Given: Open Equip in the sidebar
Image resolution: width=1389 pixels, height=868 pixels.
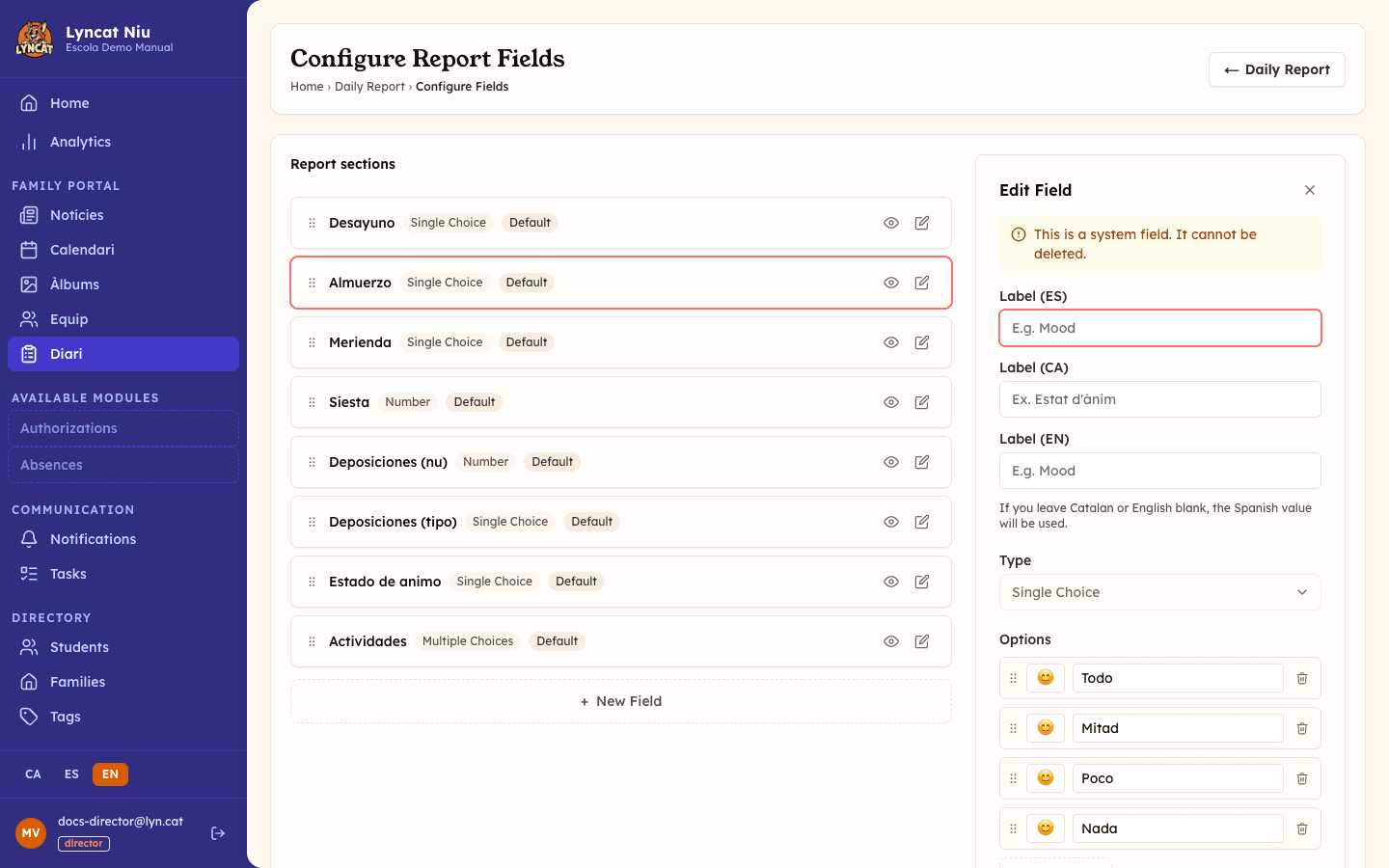Looking at the screenshot, I should click(x=123, y=319).
